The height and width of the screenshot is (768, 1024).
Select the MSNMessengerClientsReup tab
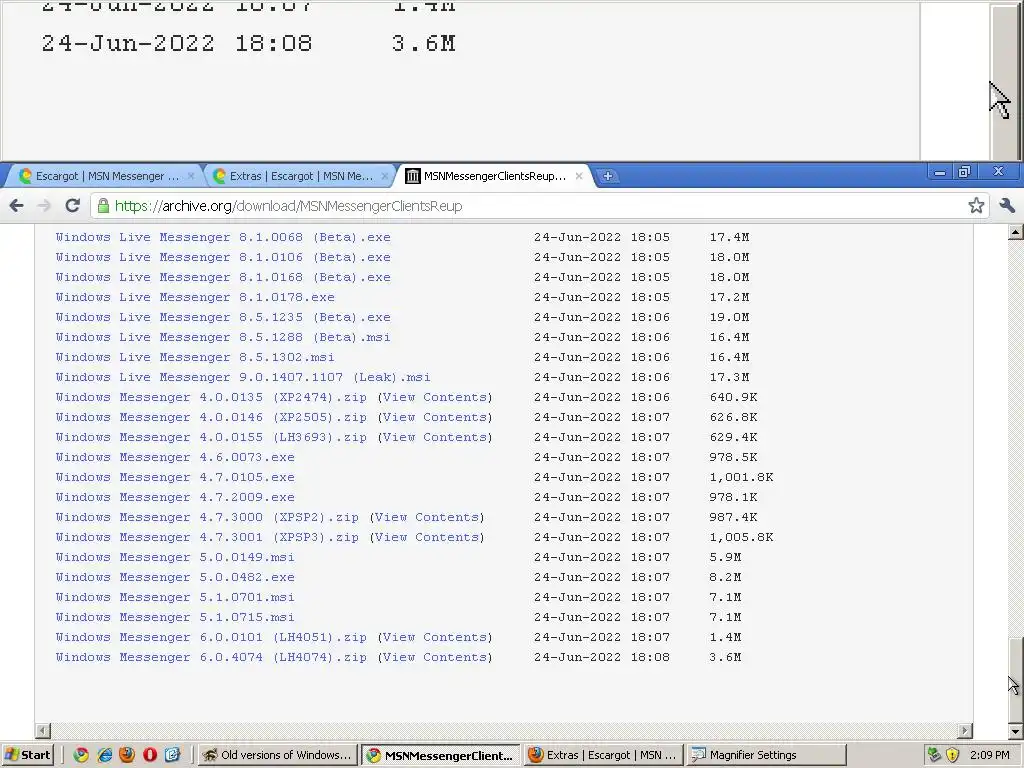[x=494, y=176]
